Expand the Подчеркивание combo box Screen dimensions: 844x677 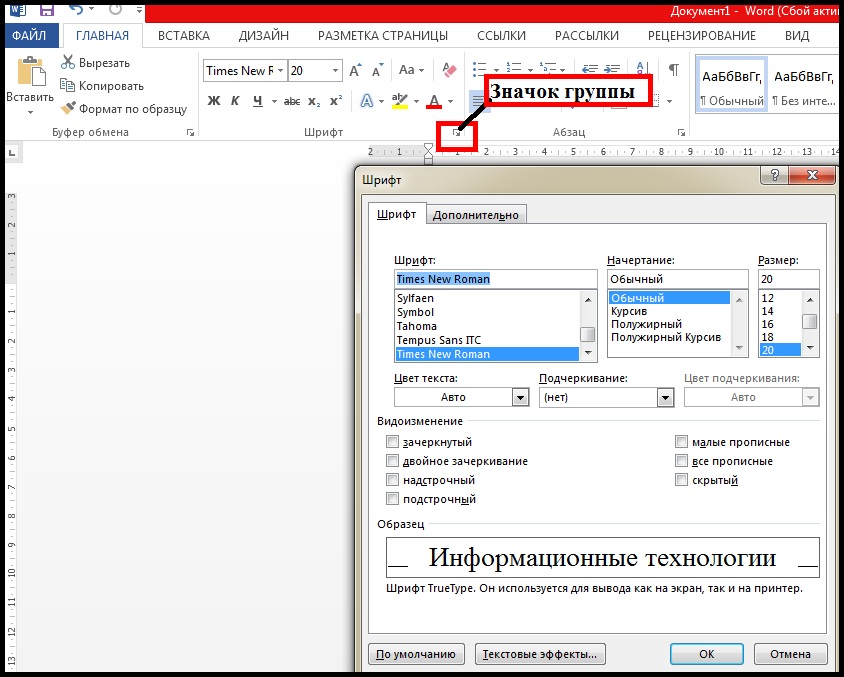(x=665, y=398)
